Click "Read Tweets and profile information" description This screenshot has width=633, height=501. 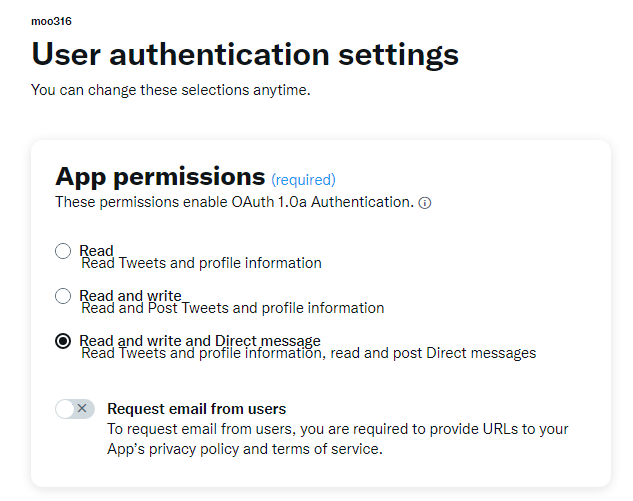point(201,263)
